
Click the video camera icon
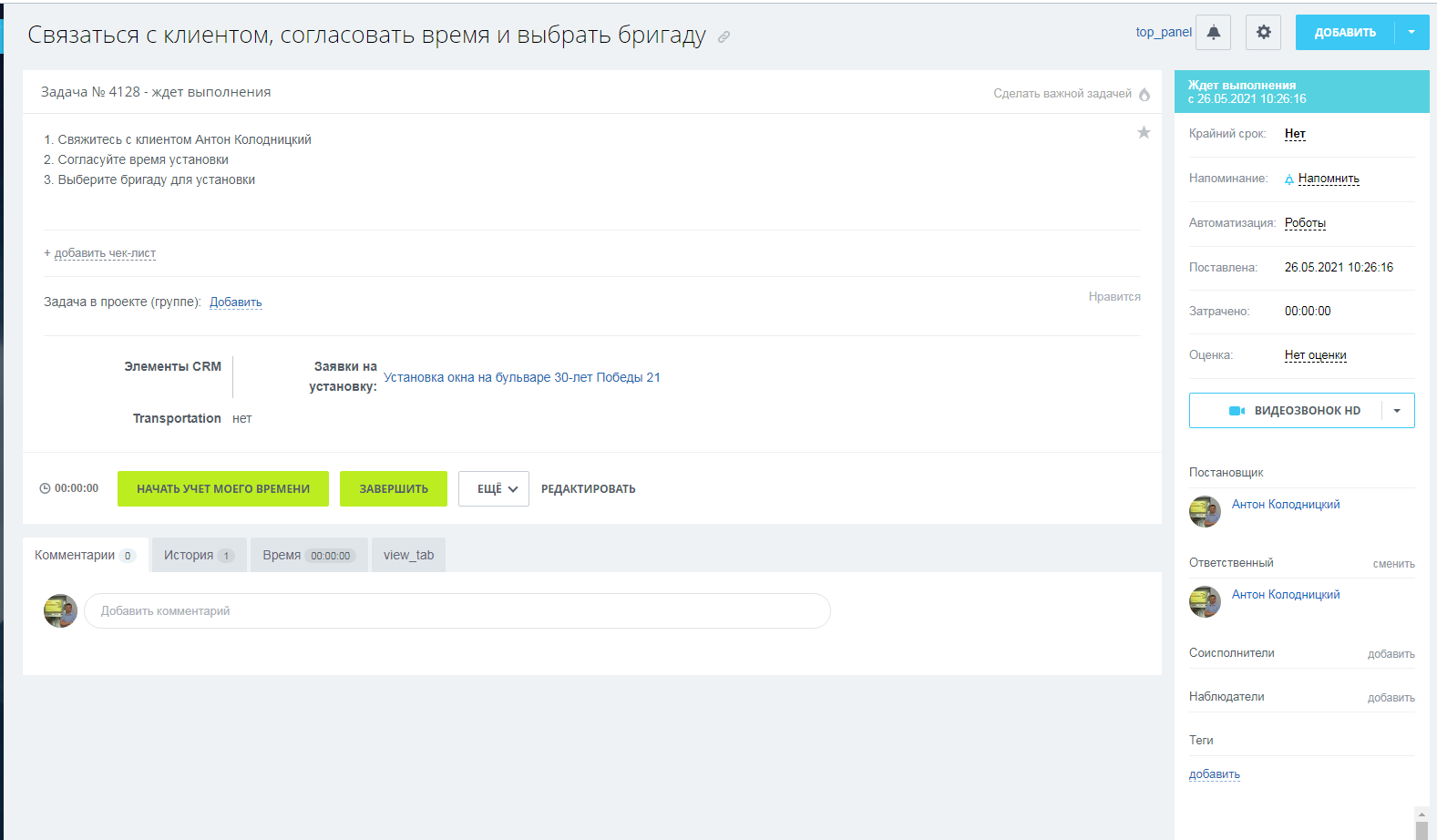click(x=1237, y=411)
